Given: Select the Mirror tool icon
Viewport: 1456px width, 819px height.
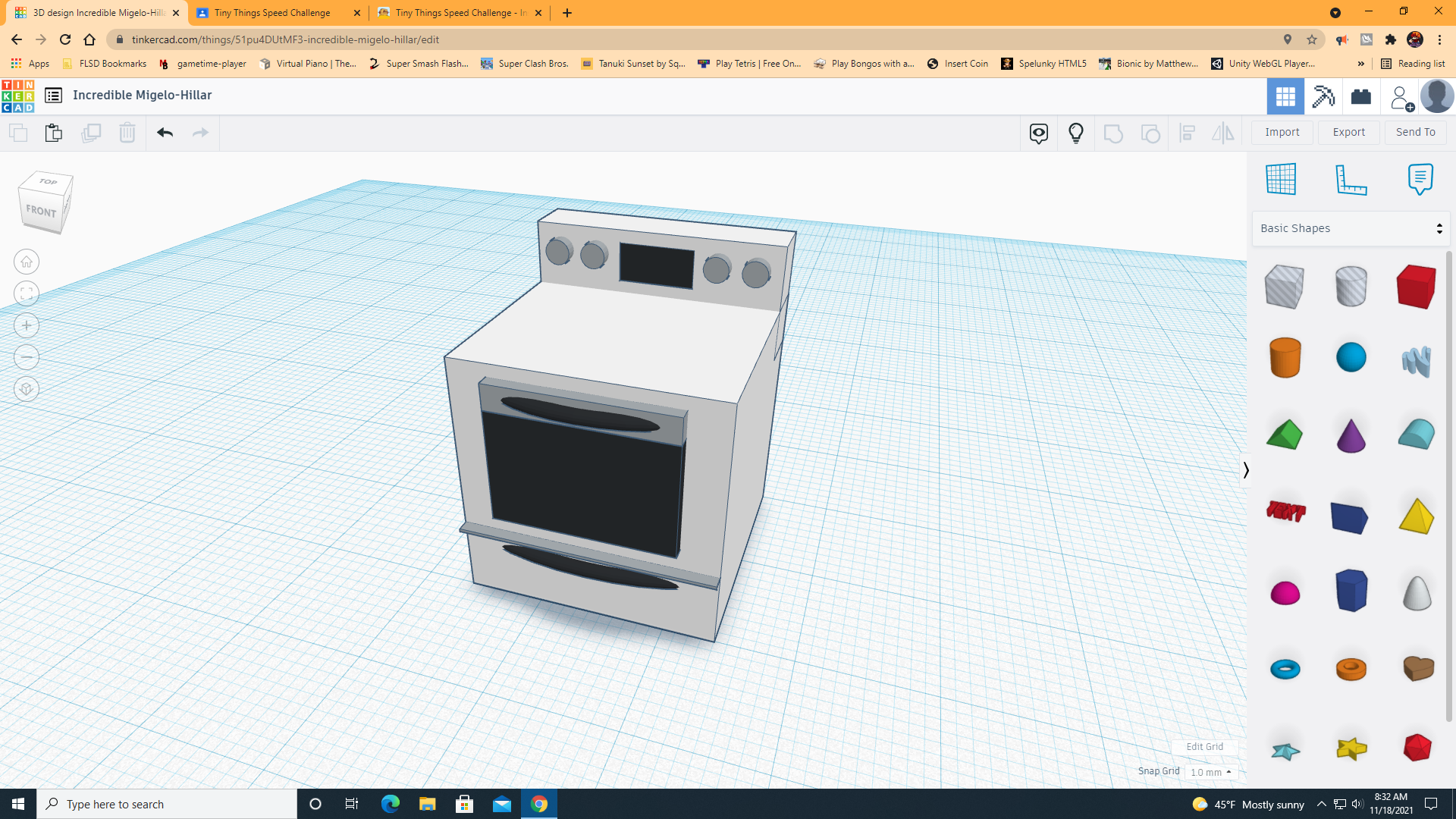Looking at the screenshot, I should click(1223, 133).
